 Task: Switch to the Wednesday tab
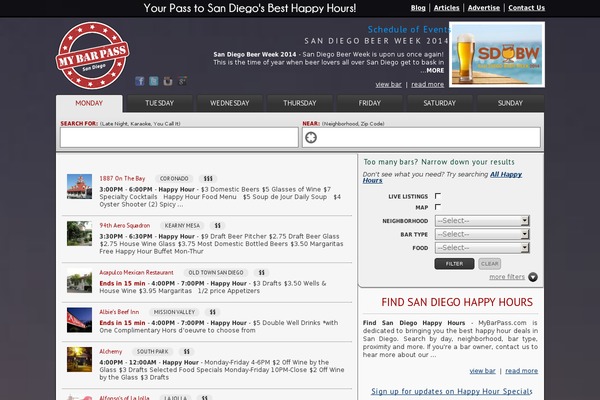coord(230,103)
